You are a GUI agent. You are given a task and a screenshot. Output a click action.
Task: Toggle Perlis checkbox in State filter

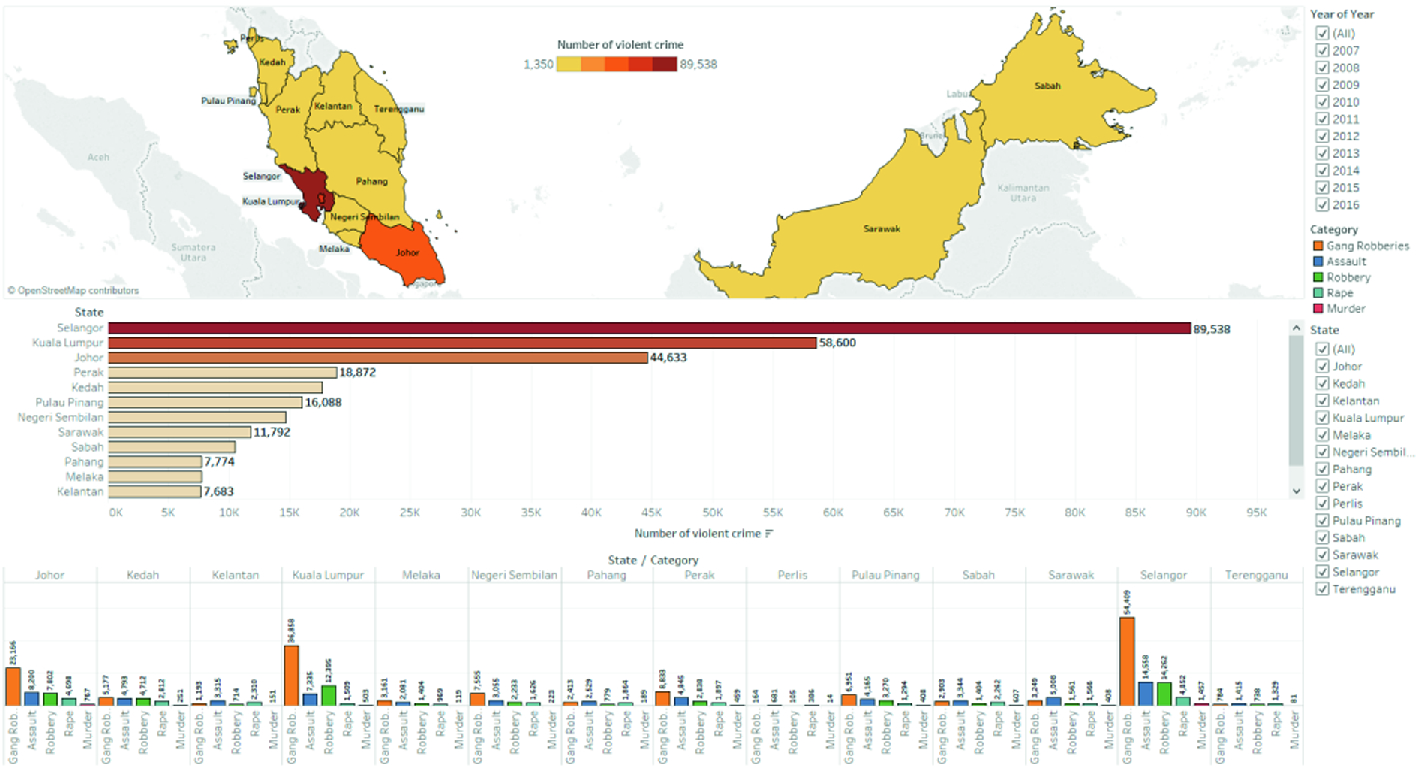point(1322,503)
